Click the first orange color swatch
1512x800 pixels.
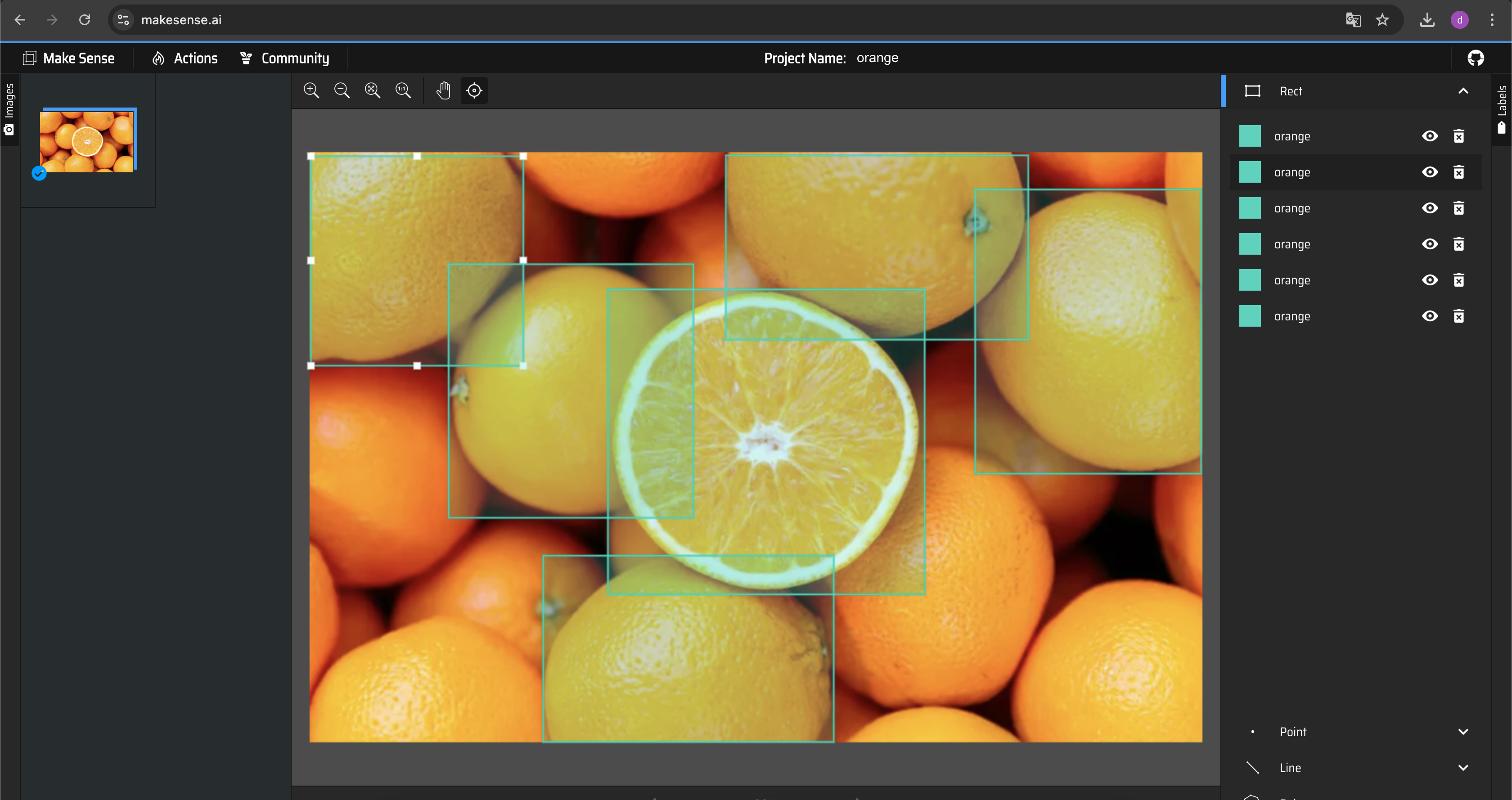tap(1250, 136)
